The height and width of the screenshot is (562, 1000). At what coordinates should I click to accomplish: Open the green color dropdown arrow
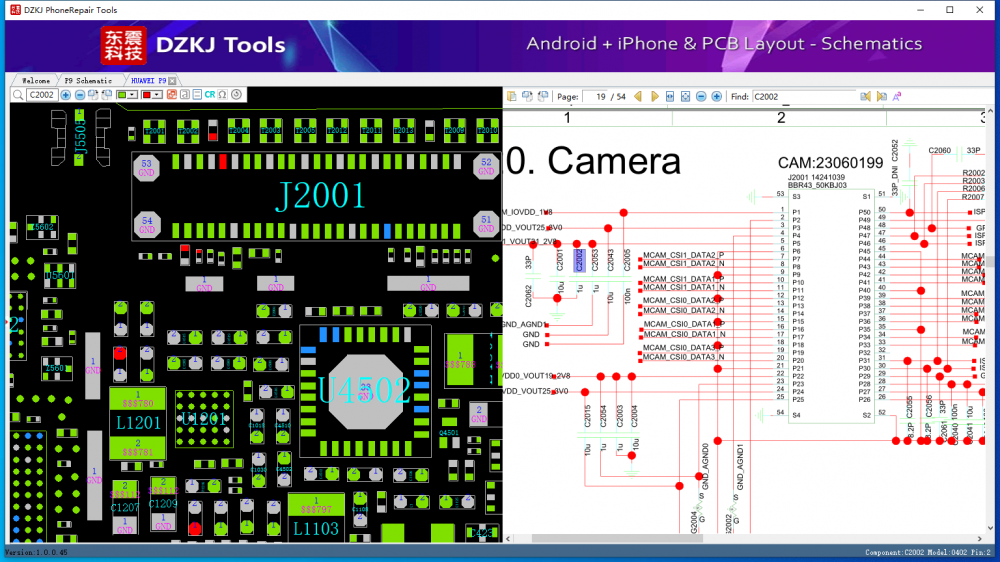132,95
